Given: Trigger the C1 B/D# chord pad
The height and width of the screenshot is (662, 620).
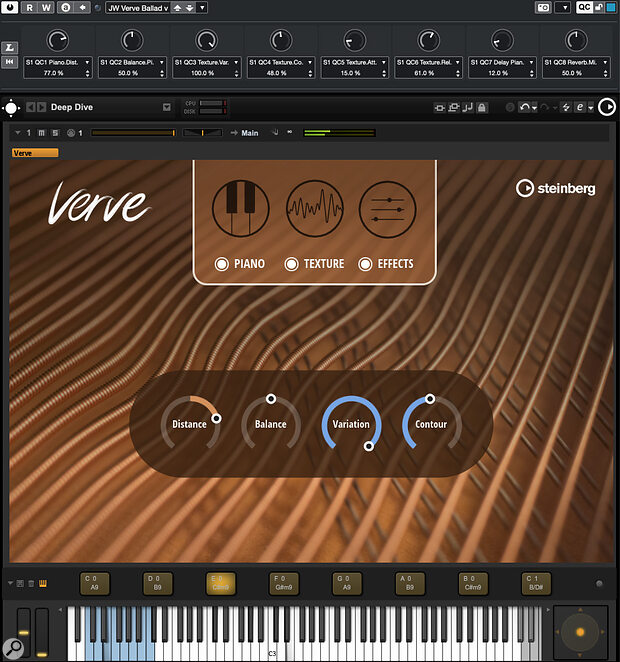Looking at the screenshot, I should click(x=536, y=583).
